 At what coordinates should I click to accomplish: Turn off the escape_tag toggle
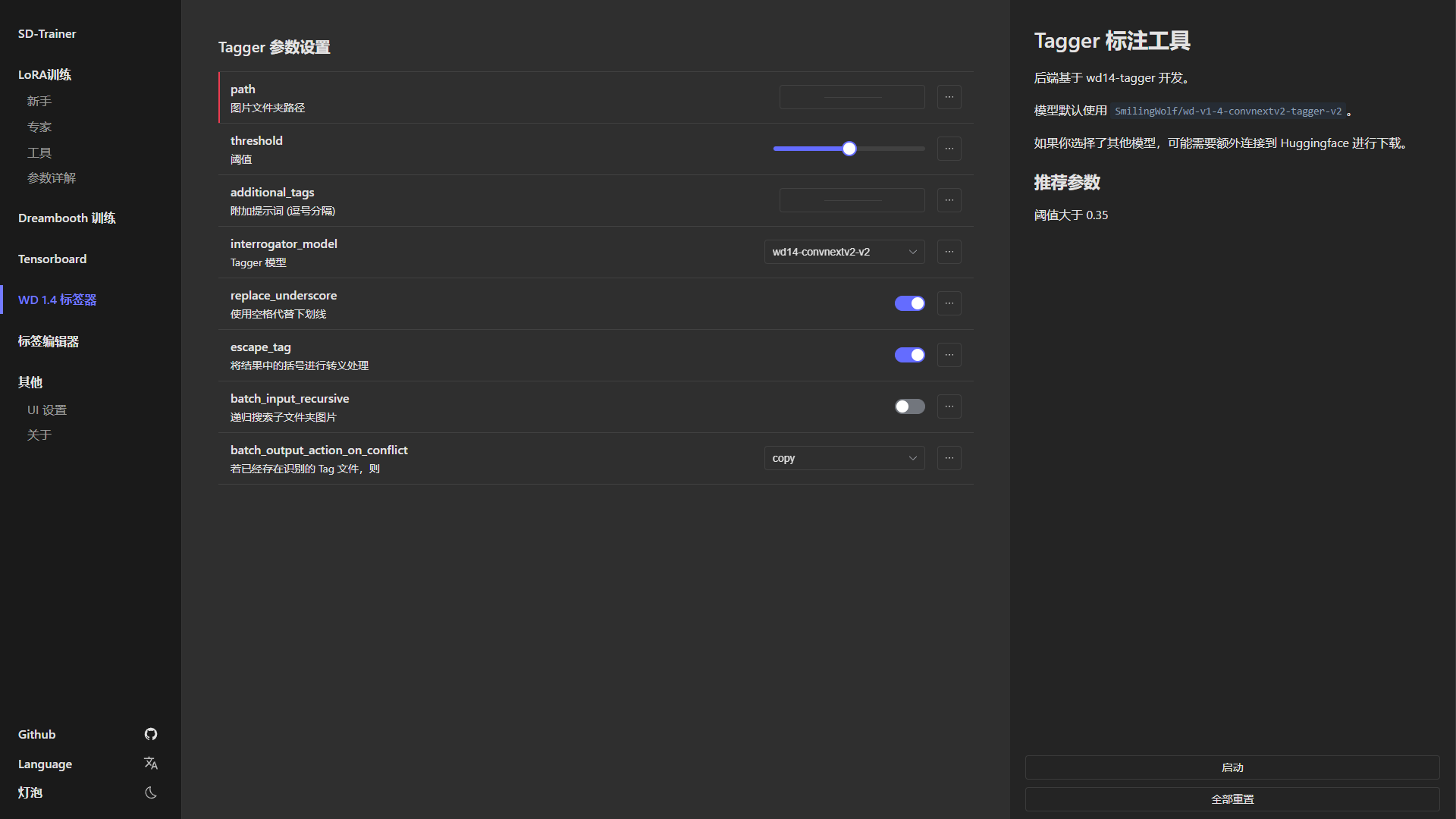[909, 355]
